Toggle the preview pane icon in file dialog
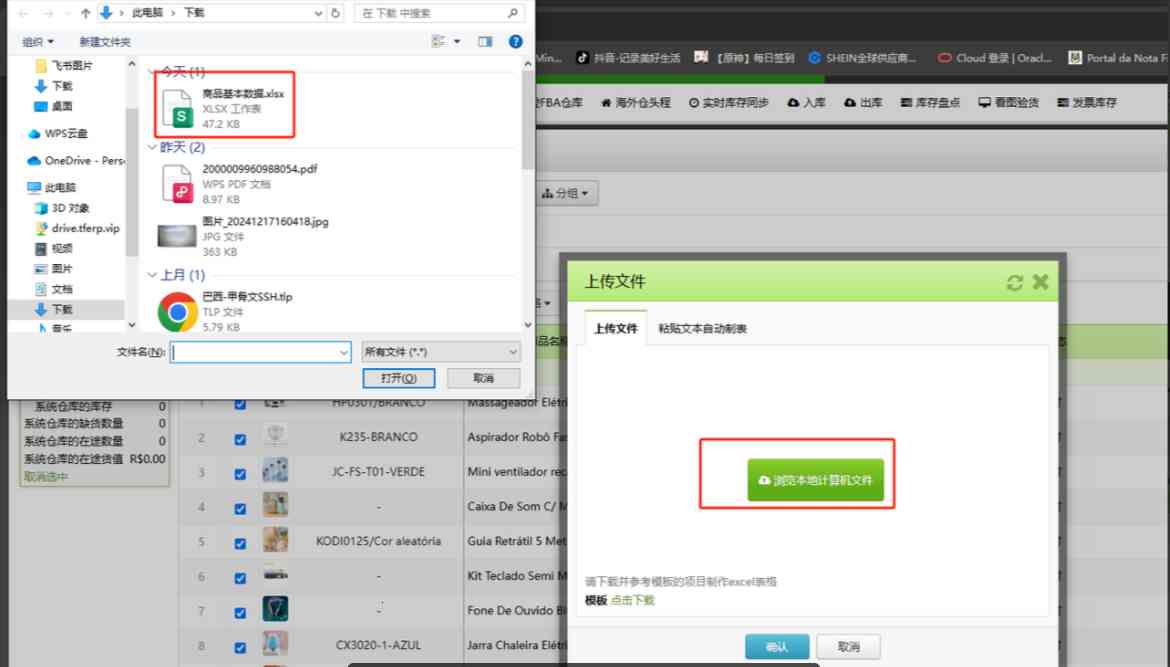The width and height of the screenshot is (1170, 667). (485, 42)
